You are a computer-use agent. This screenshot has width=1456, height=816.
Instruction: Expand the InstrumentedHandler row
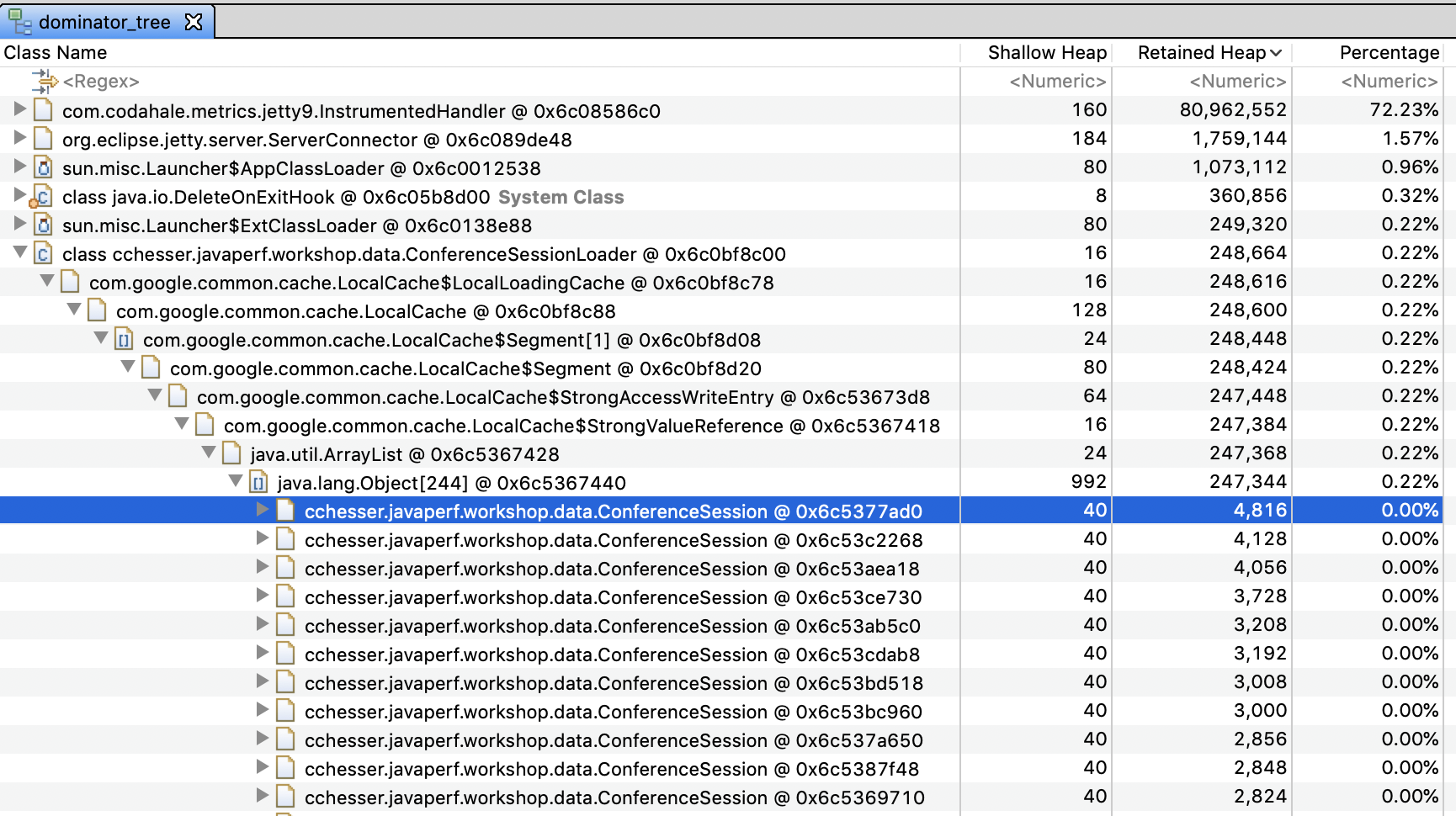coord(19,109)
